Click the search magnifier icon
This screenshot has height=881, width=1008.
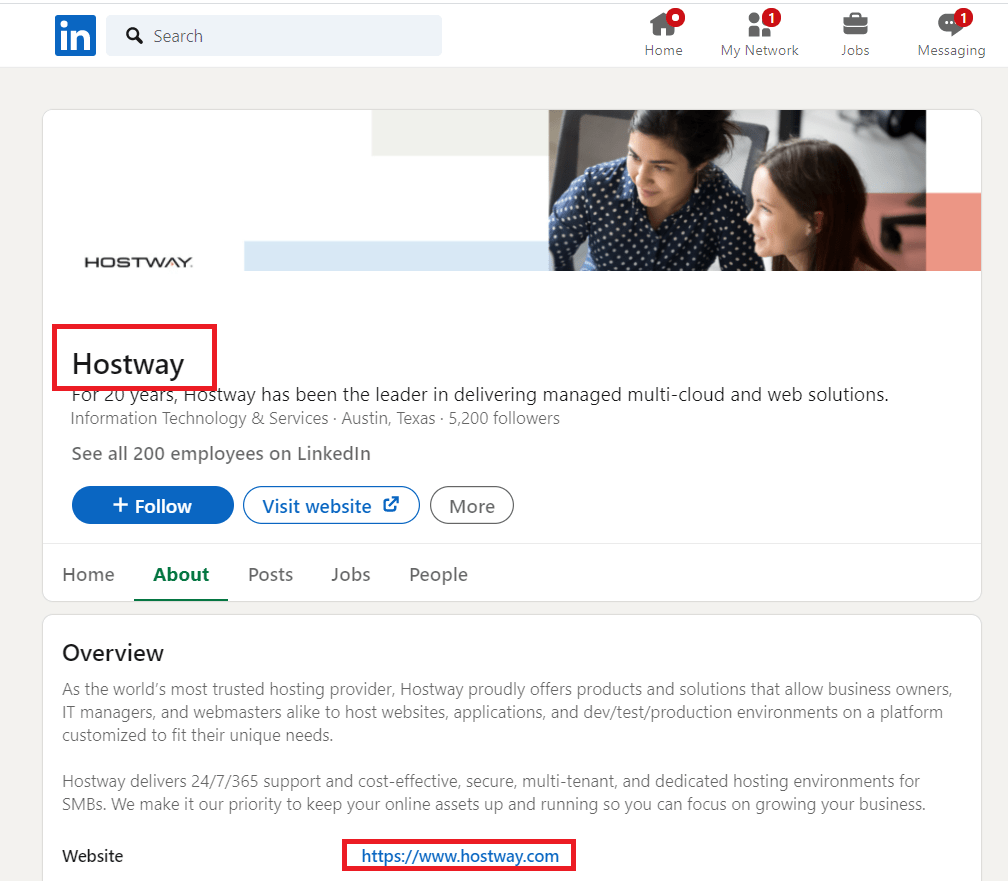pos(134,35)
